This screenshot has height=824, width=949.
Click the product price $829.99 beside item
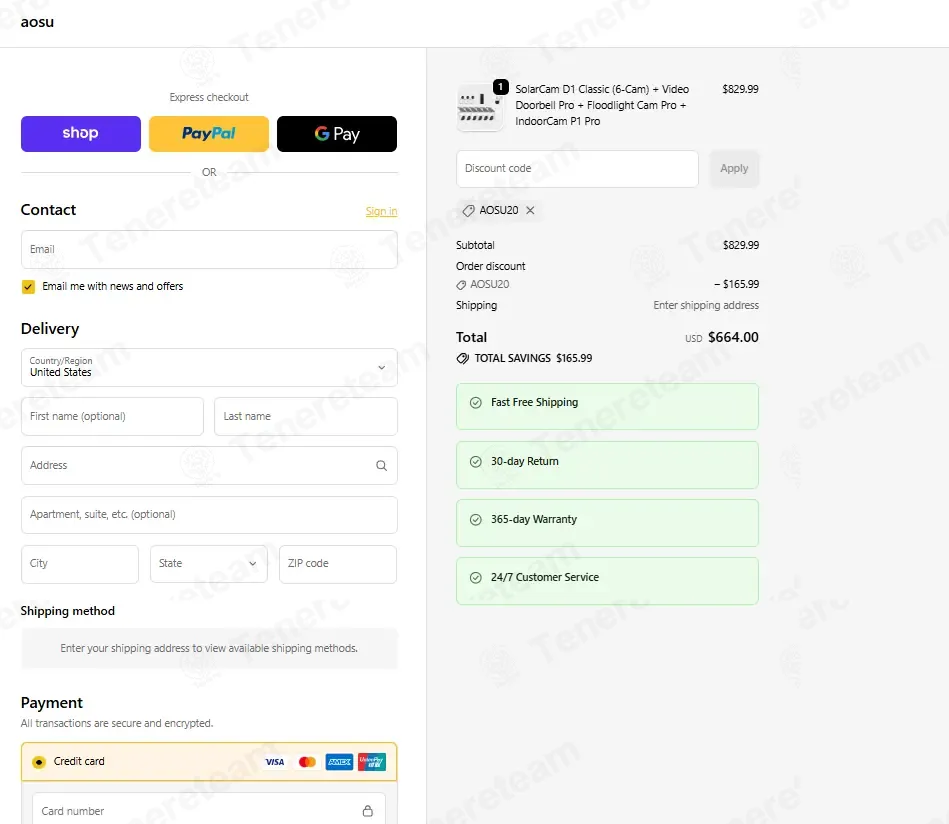[x=740, y=89]
